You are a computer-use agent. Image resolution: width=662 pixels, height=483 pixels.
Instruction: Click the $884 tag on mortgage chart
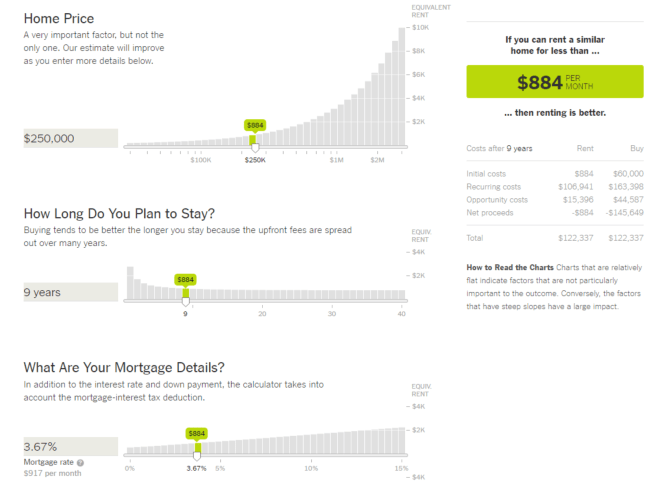pyautogui.click(x=197, y=434)
